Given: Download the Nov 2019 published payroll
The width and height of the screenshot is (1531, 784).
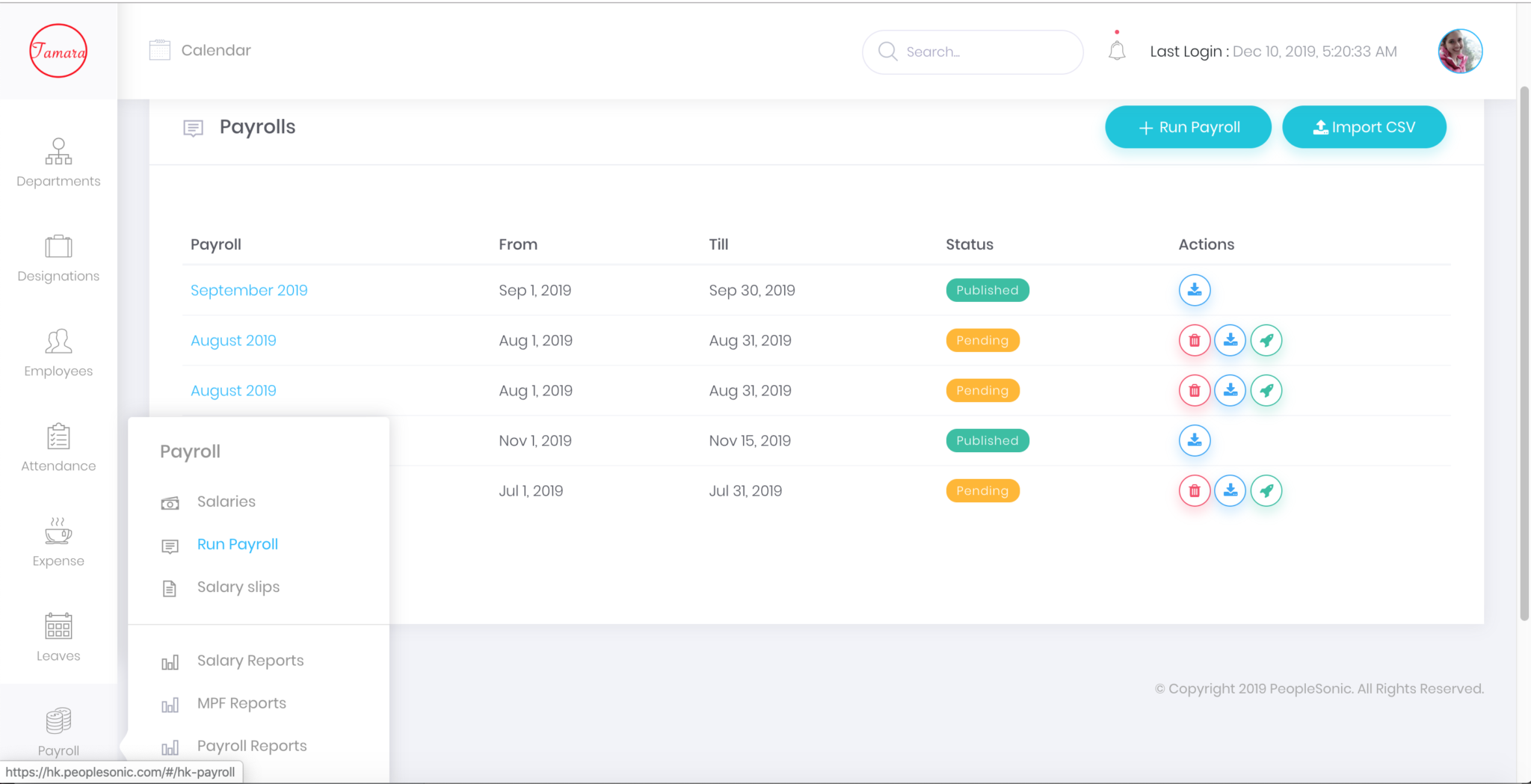Looking at the screenshot, I should tap(1194, 440).
